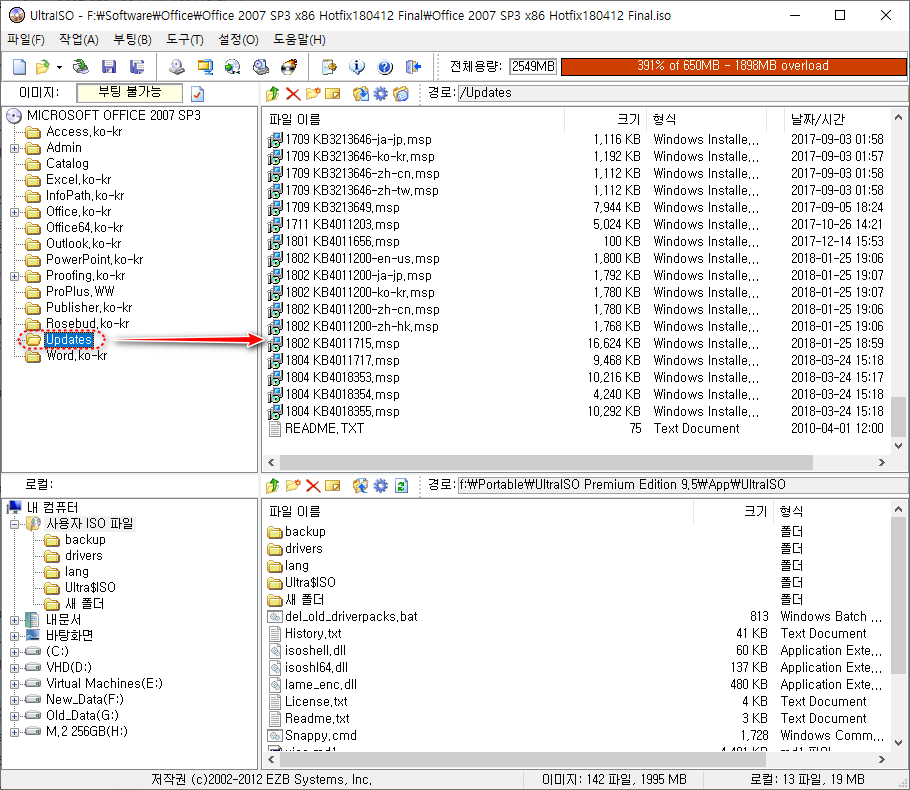Click the Save As toolbar icon
Screen dimensions: 910x790
coord(137,67)
